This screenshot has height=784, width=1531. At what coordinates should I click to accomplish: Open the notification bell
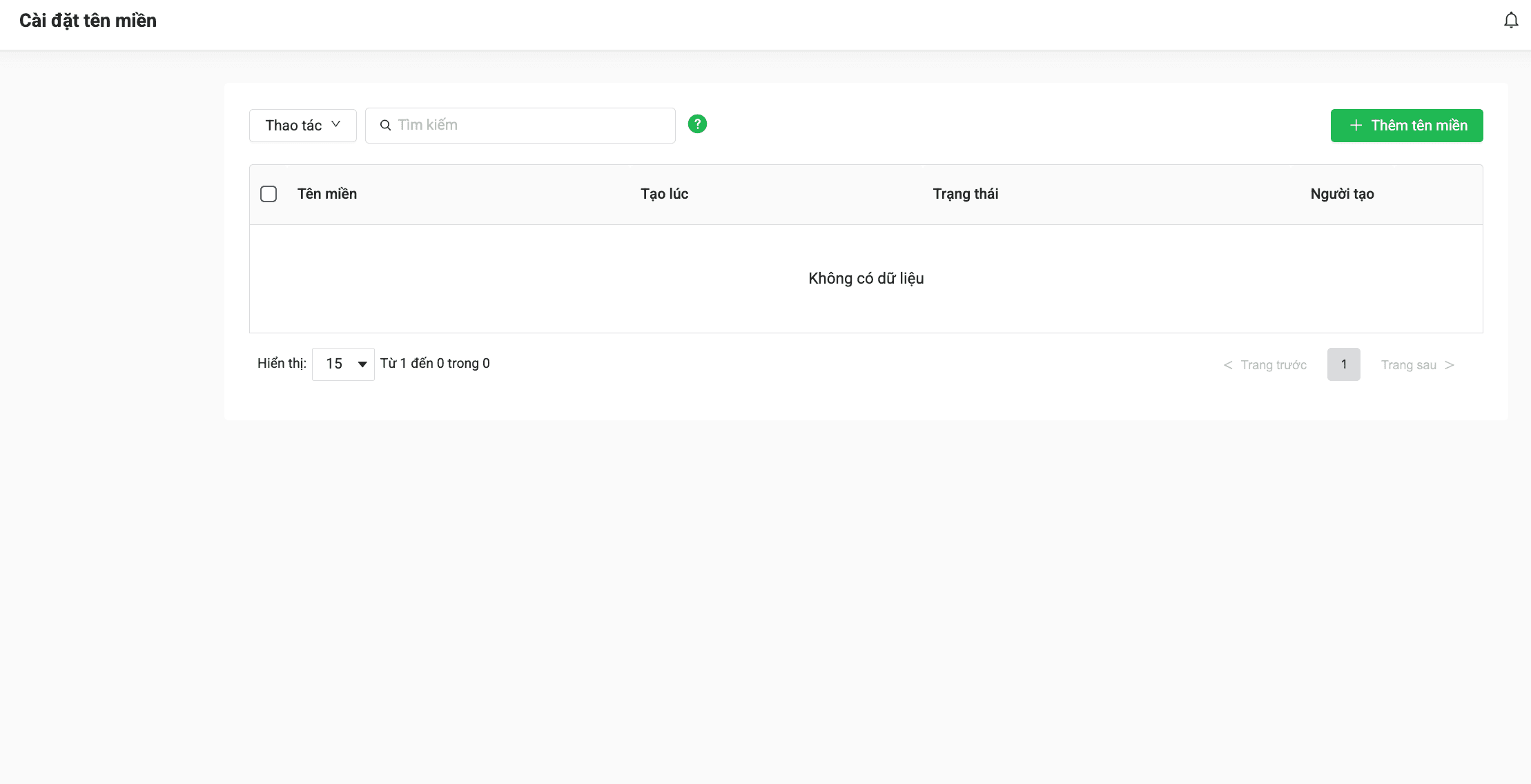[x=1510, y=21]
